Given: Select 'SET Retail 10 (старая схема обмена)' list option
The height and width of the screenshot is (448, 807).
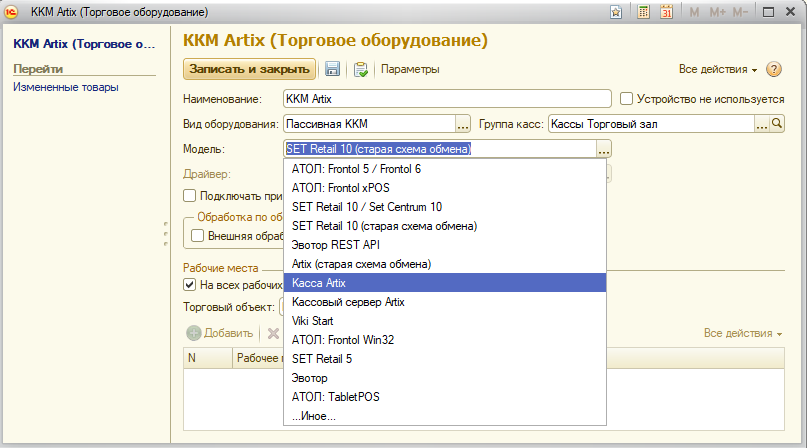Looking at the screenshot, I should [445, 226].
